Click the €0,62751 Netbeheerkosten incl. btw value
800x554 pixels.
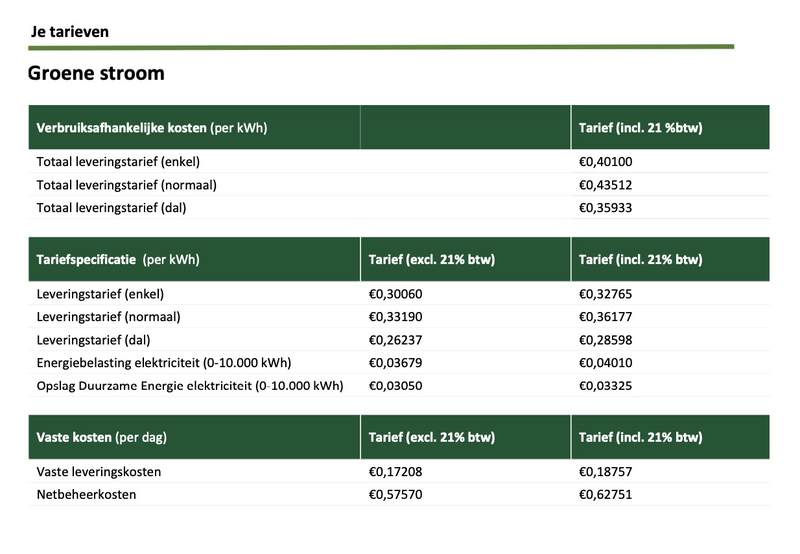(606, 494)
